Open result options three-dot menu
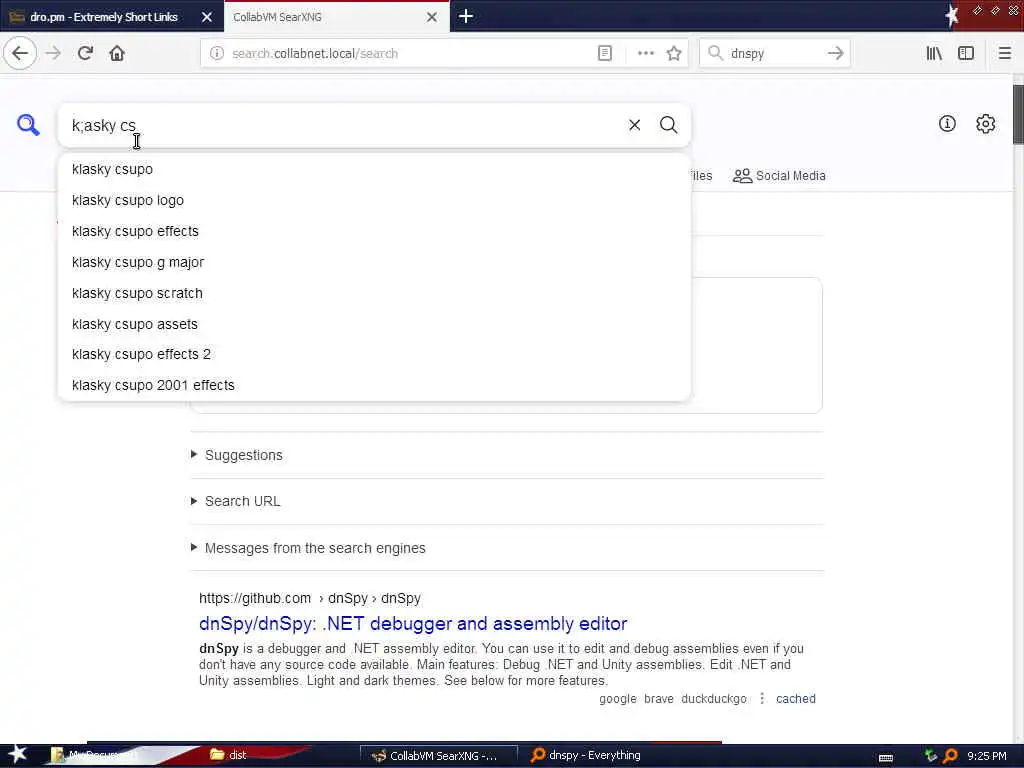 (x=761, y=698)
